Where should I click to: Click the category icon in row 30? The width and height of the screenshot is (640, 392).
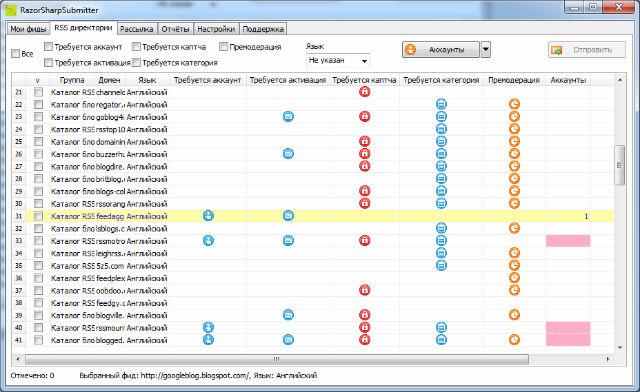[441, 203]
